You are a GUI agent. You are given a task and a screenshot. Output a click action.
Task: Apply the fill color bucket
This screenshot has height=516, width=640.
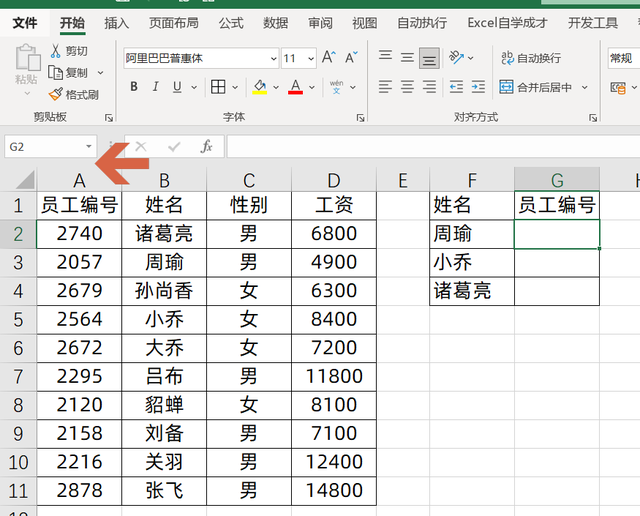260,87
